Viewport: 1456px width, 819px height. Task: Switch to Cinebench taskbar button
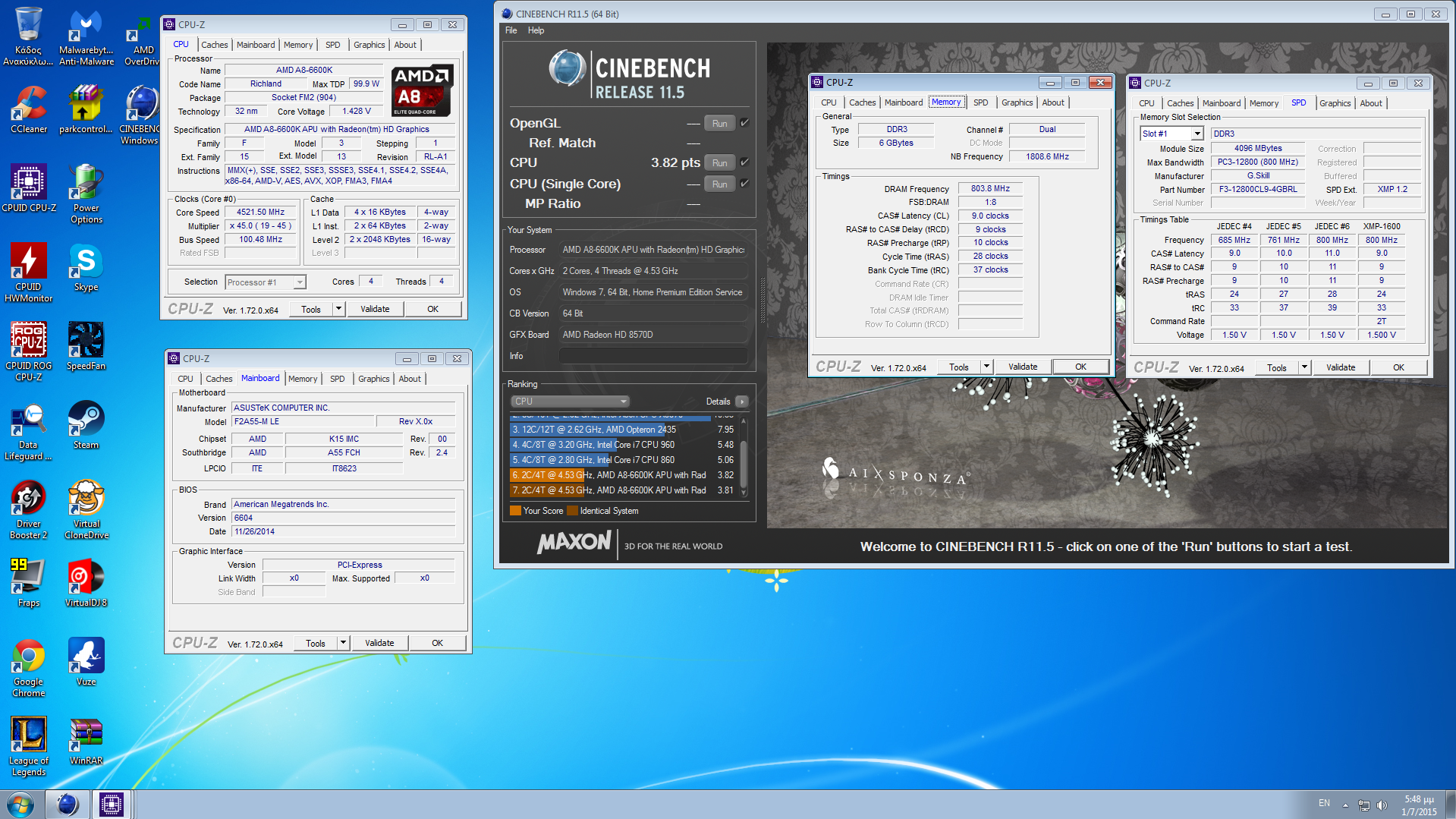(68, 805)
